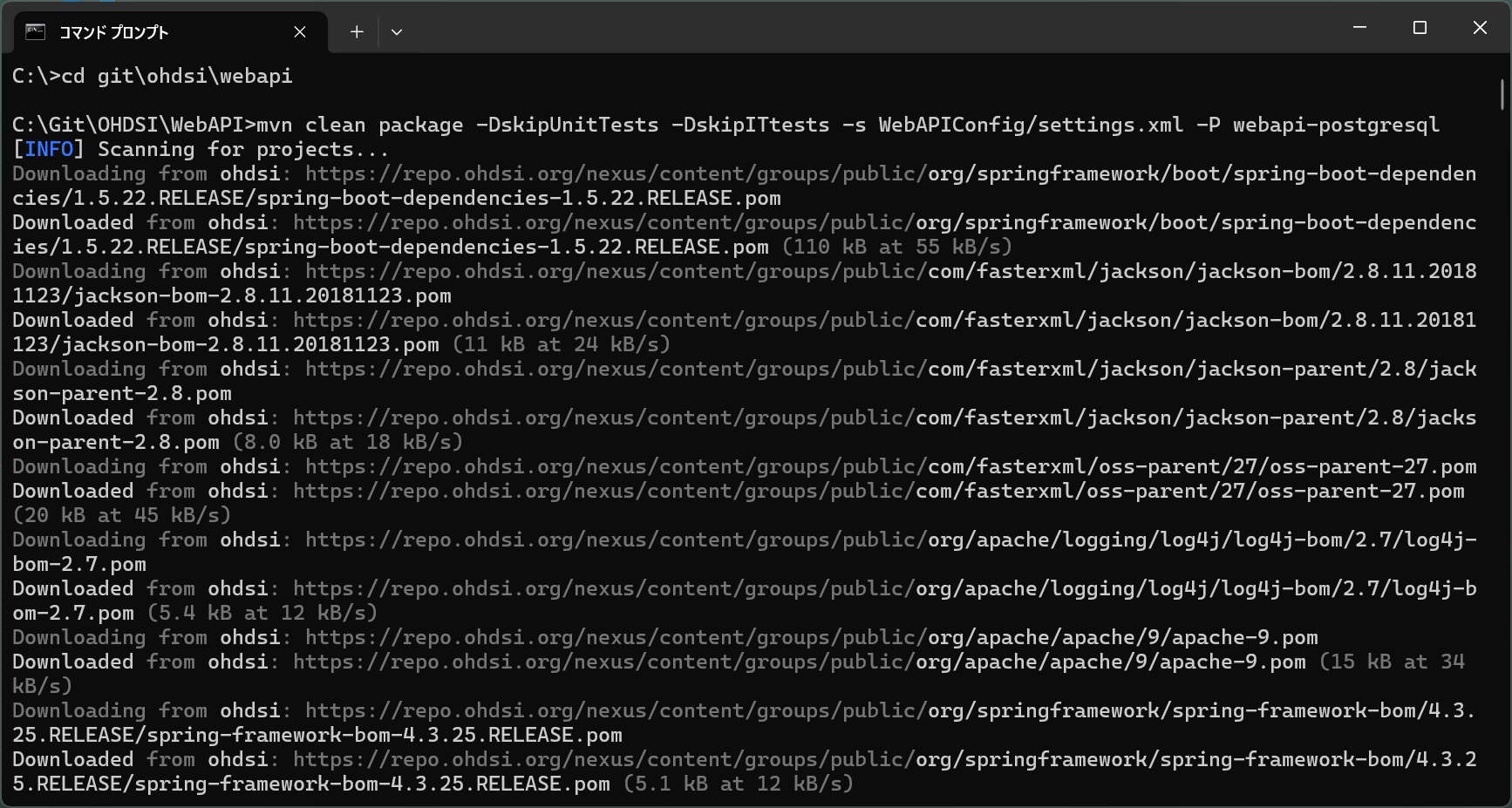This screenshot has width=1512, height=808.
Task: Click '(5.1 kB at 12 kB/s)' text
Action: click(739, 784)
